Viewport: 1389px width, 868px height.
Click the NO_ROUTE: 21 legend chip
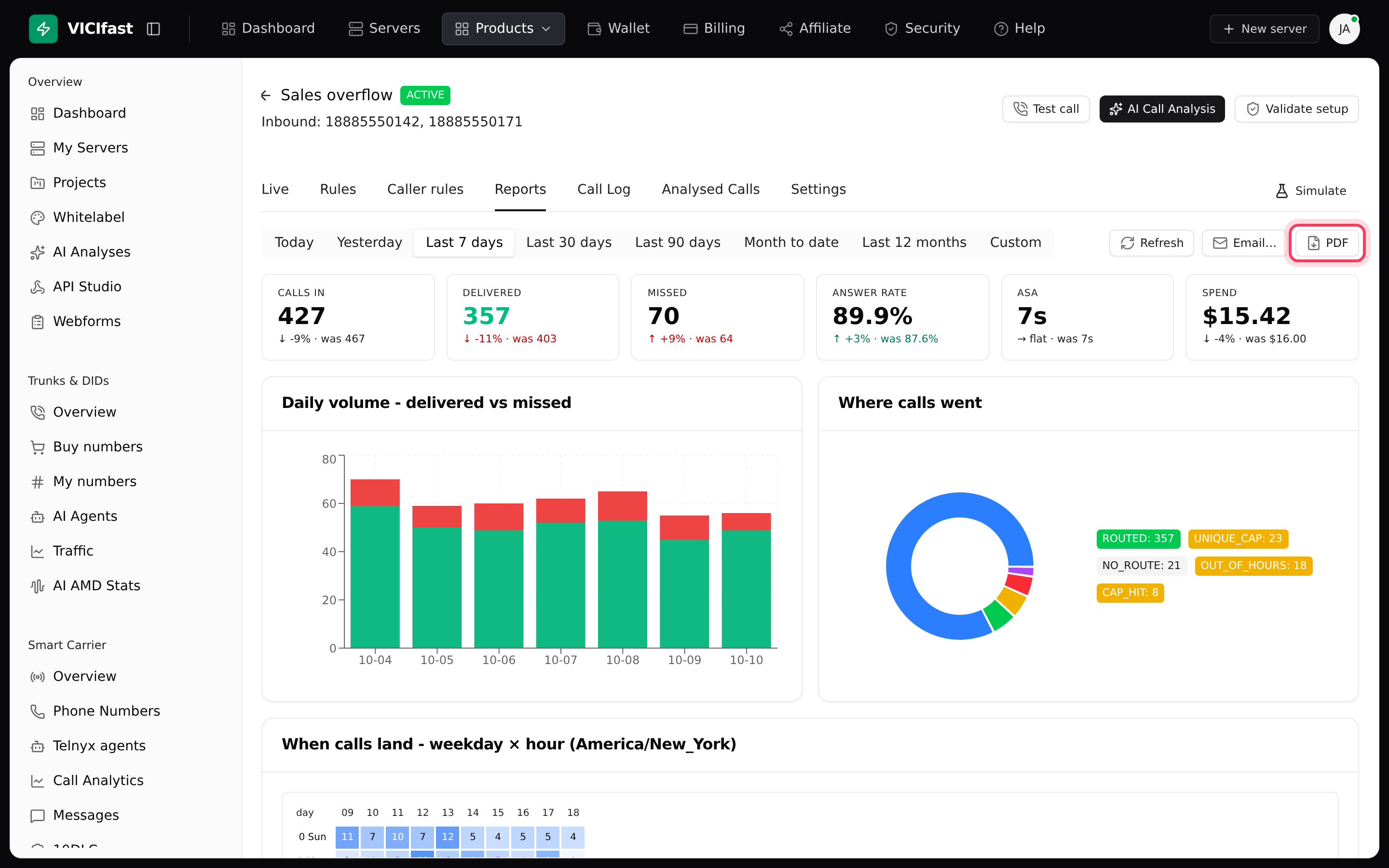click(x=1141, y=566)
